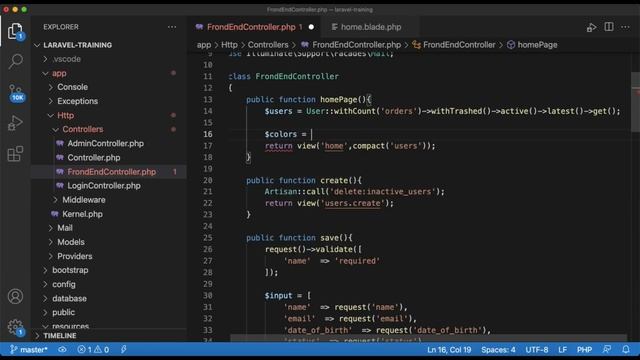Open editor more actions ellipsis

pyautogui.click(x=625, y=27)
